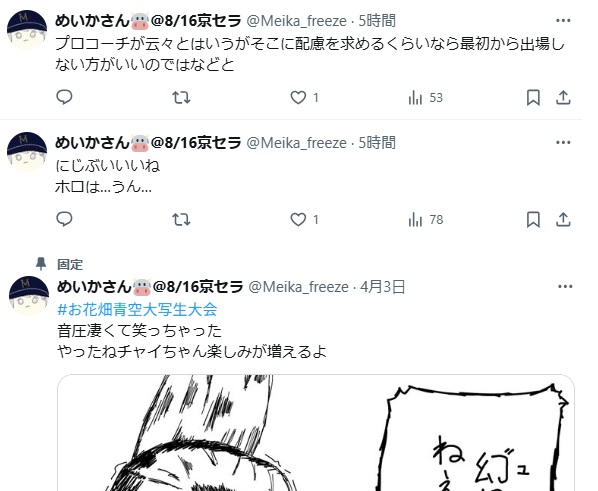This screenshot has width=598, height=491.
Task: Reply to the プロコーチ tweet
Action: click(x=64, y=97)
